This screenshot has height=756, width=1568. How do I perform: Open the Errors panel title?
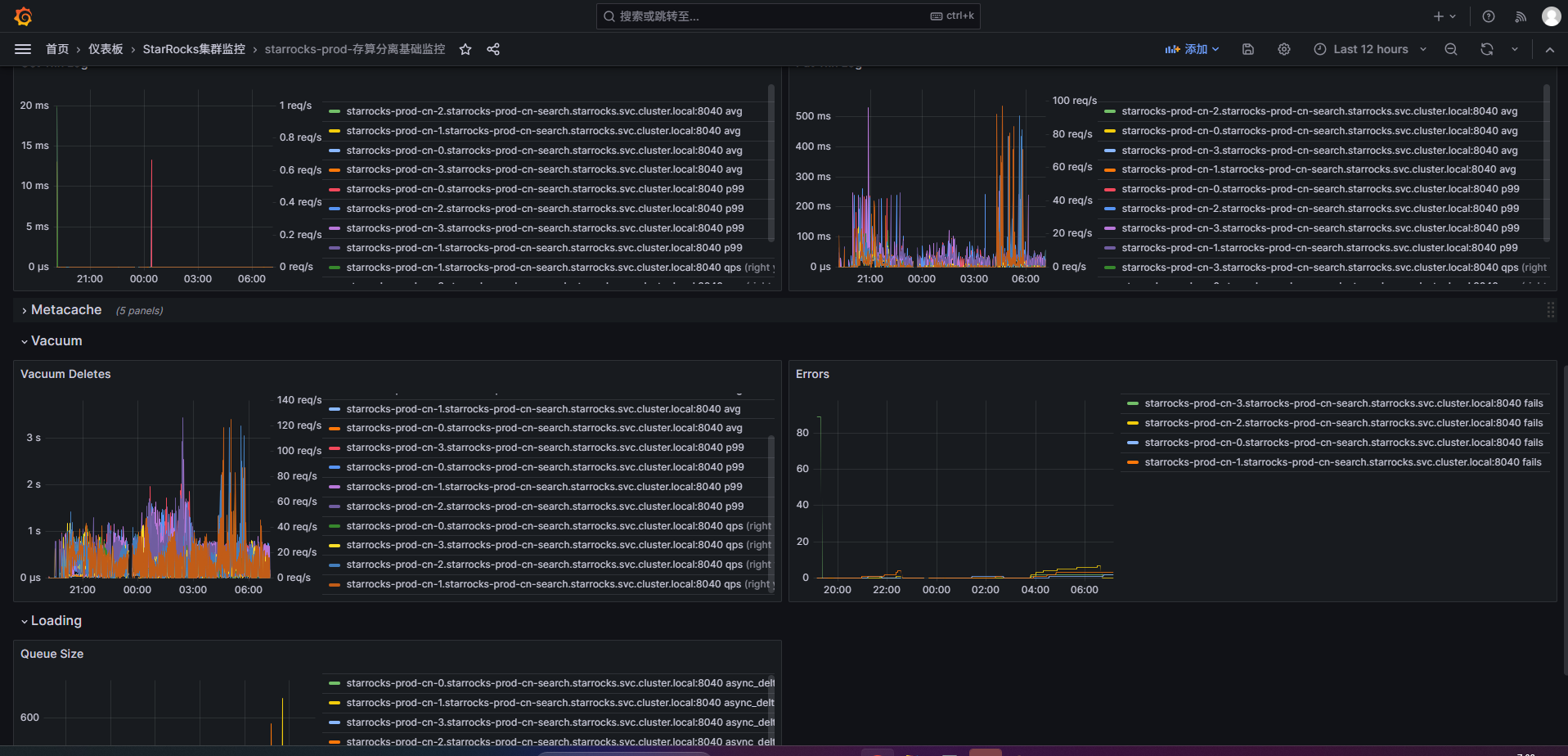[812, 374]
